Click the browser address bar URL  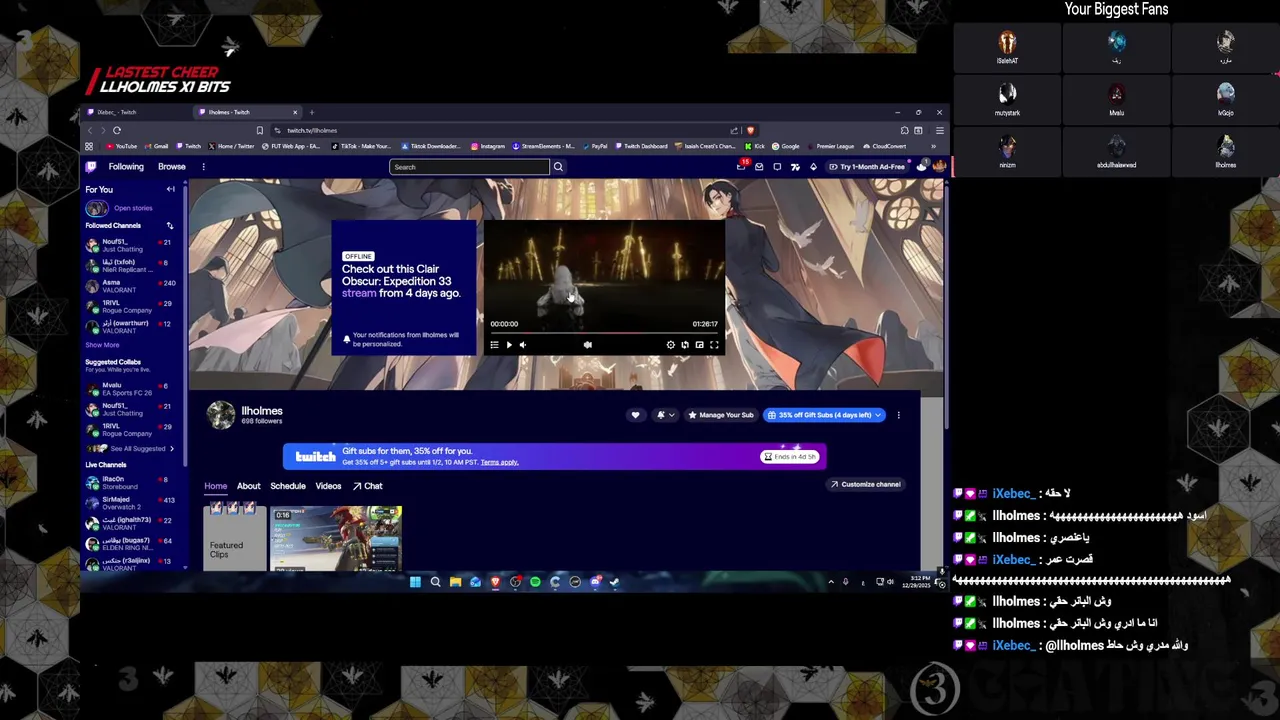pyautogui.click(x=312, y=130)
